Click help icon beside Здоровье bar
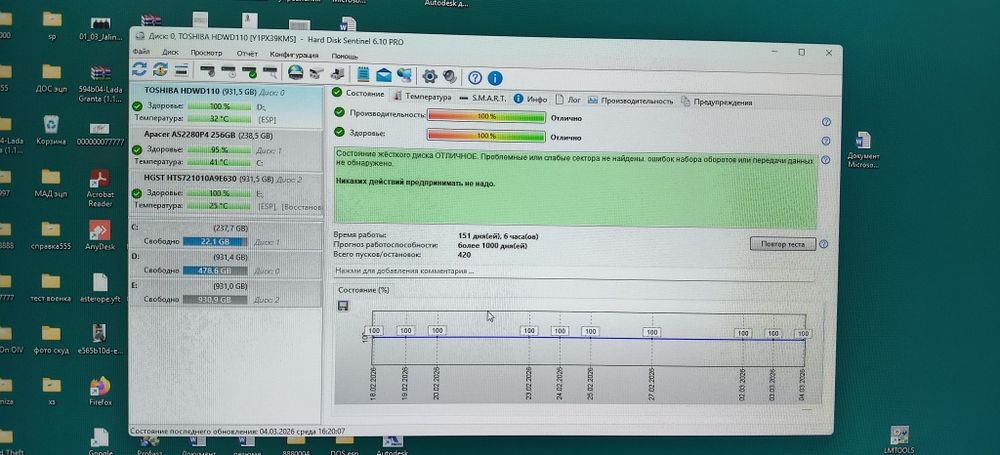The height and width of the screenshot is (455, 1000). (826, 141)
